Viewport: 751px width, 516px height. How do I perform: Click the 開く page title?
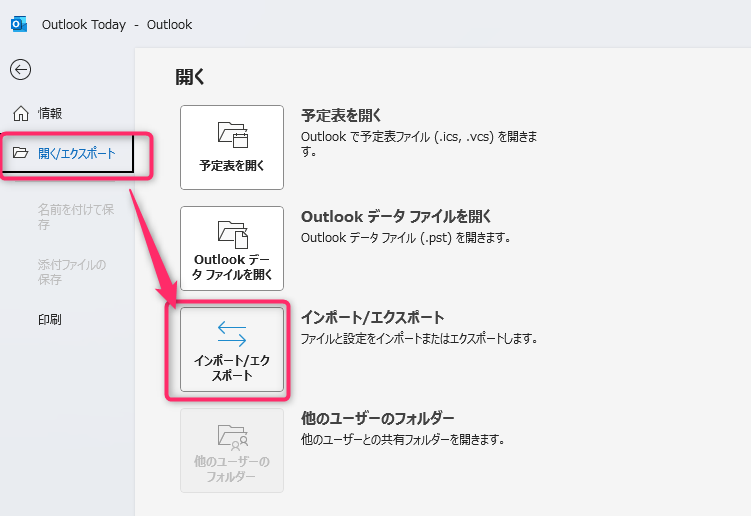190,77
